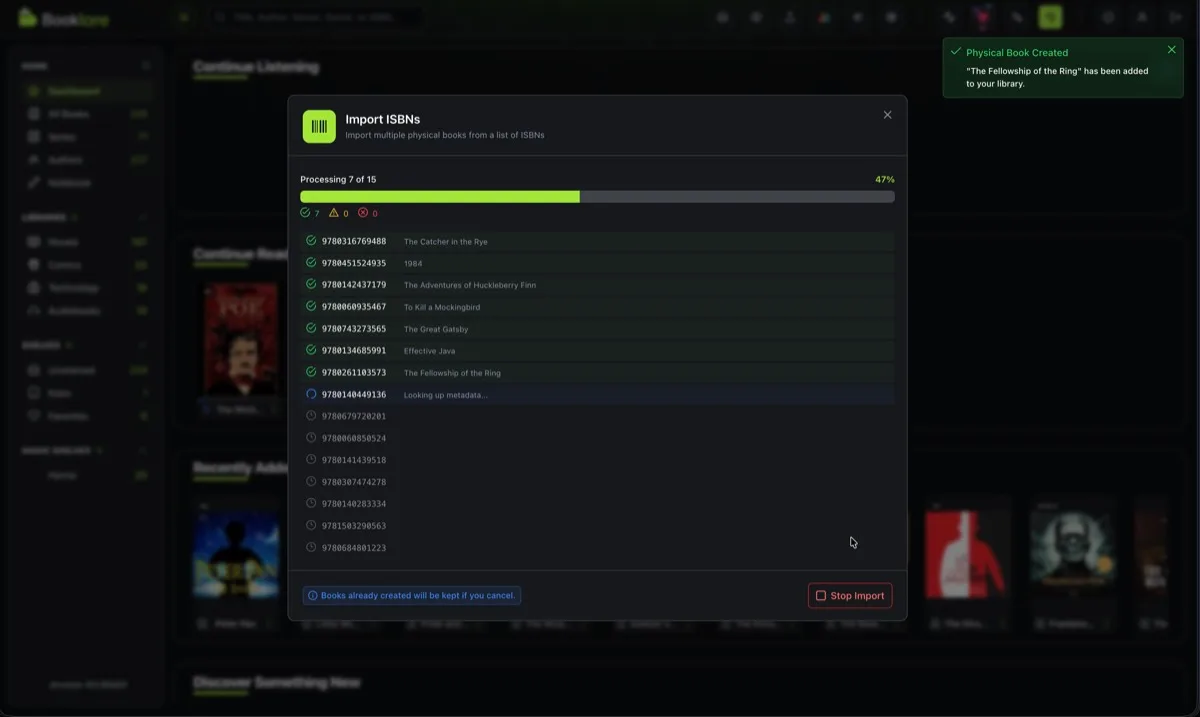Stop the import with Stop Import button

(x=850, y=596)
